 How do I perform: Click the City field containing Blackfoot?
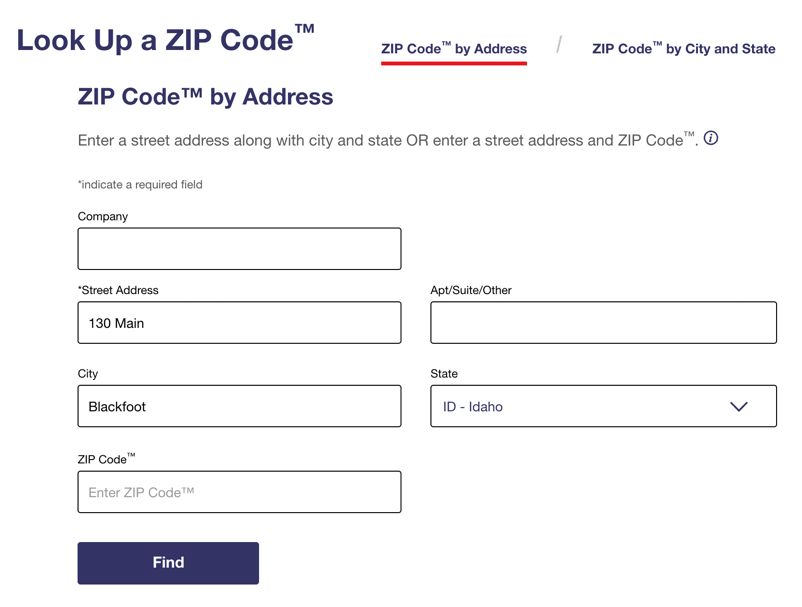239,406
